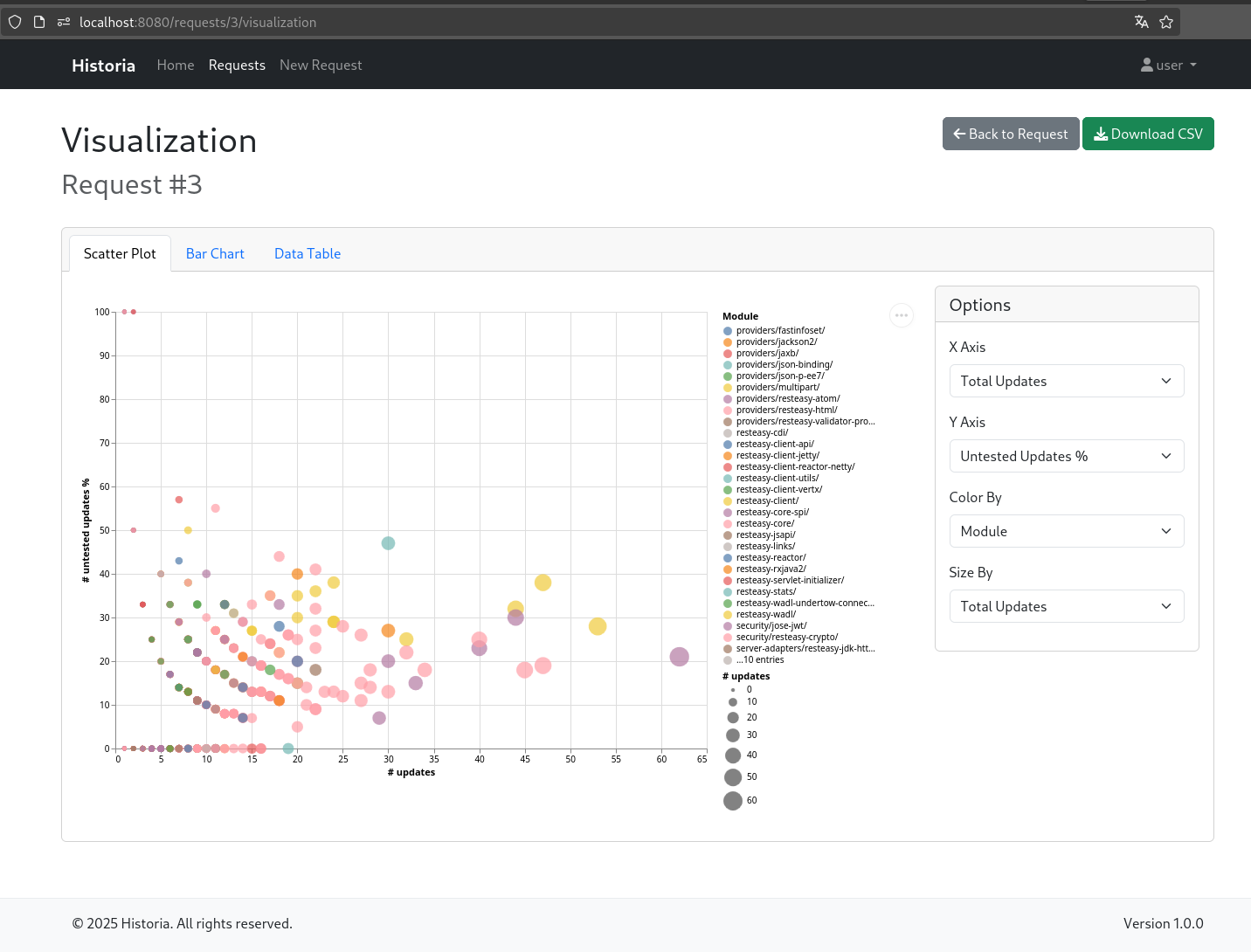This screenshot has height=952, width=1251.
Task: Open the X Axis dropdown
Action: pos(1066,381)
